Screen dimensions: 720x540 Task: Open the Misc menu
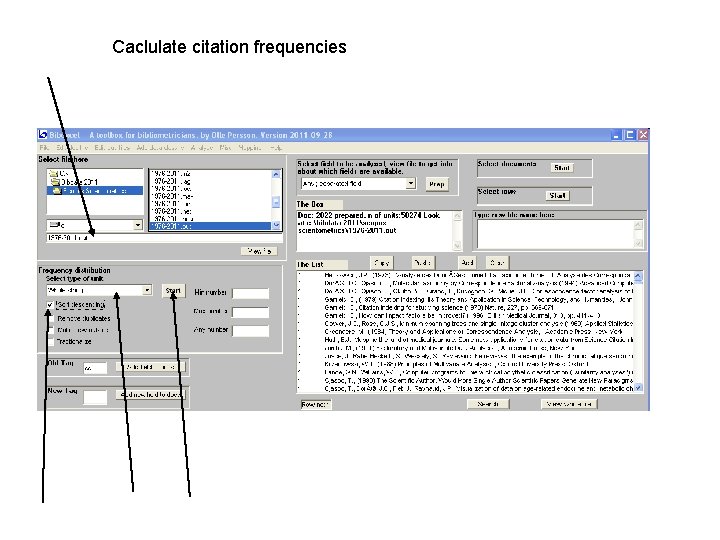click(225, 147)
